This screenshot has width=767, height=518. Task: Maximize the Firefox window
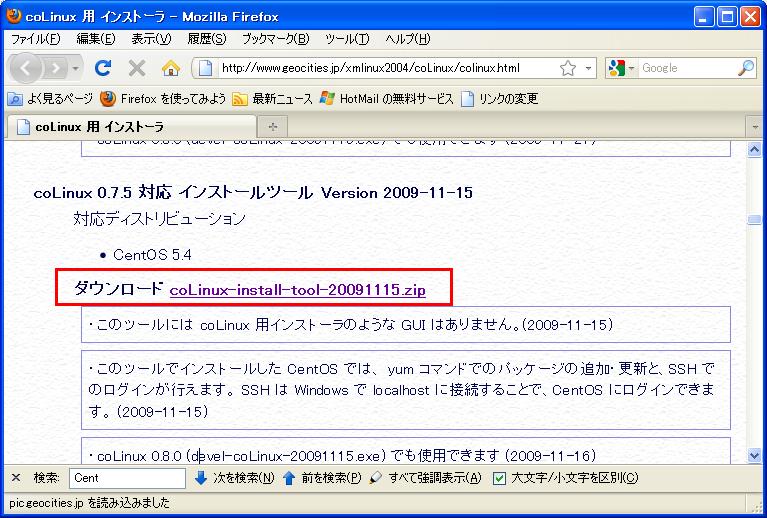tap(727, 17)
